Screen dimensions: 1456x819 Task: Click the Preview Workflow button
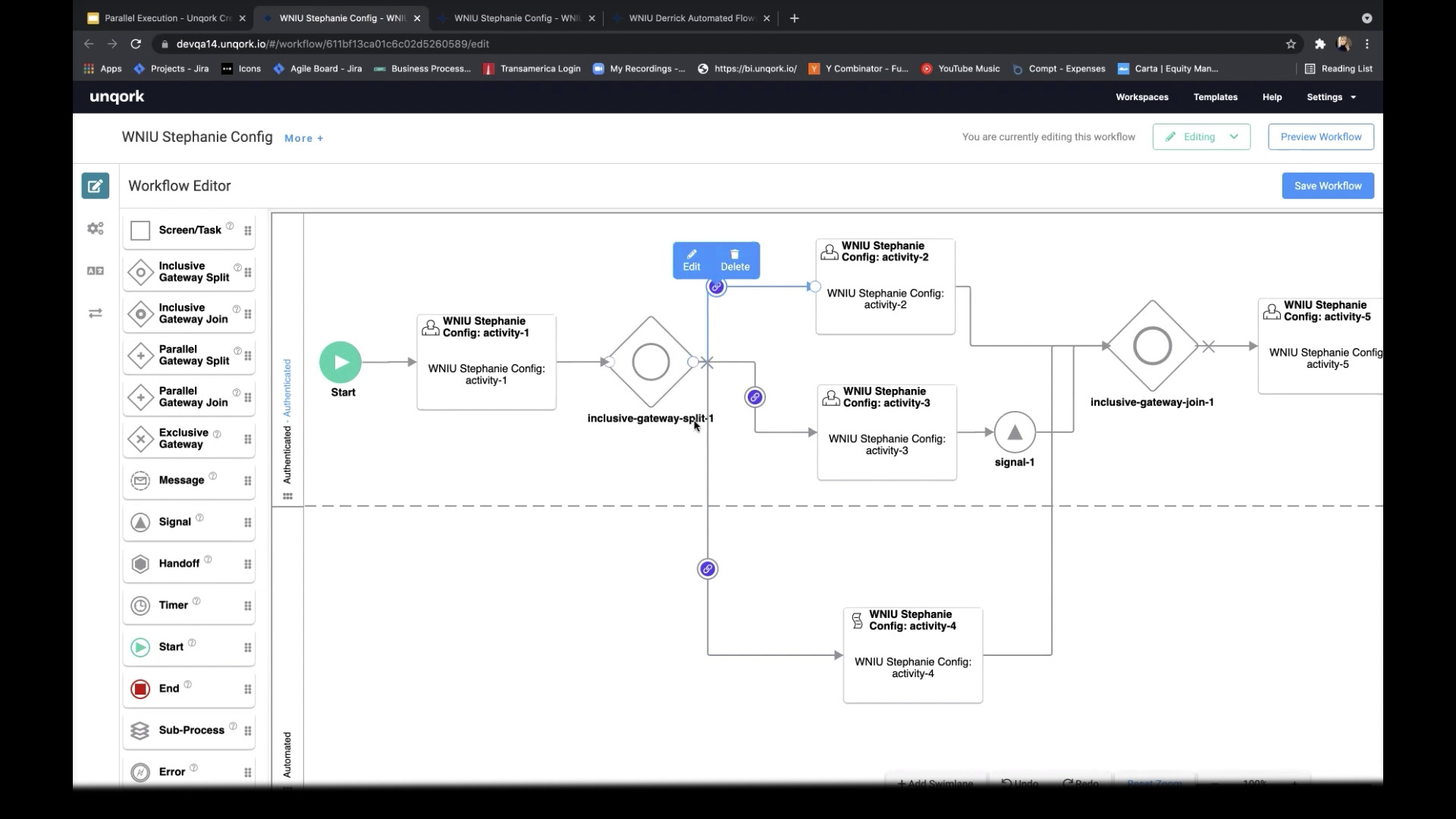pos(1321,137)
